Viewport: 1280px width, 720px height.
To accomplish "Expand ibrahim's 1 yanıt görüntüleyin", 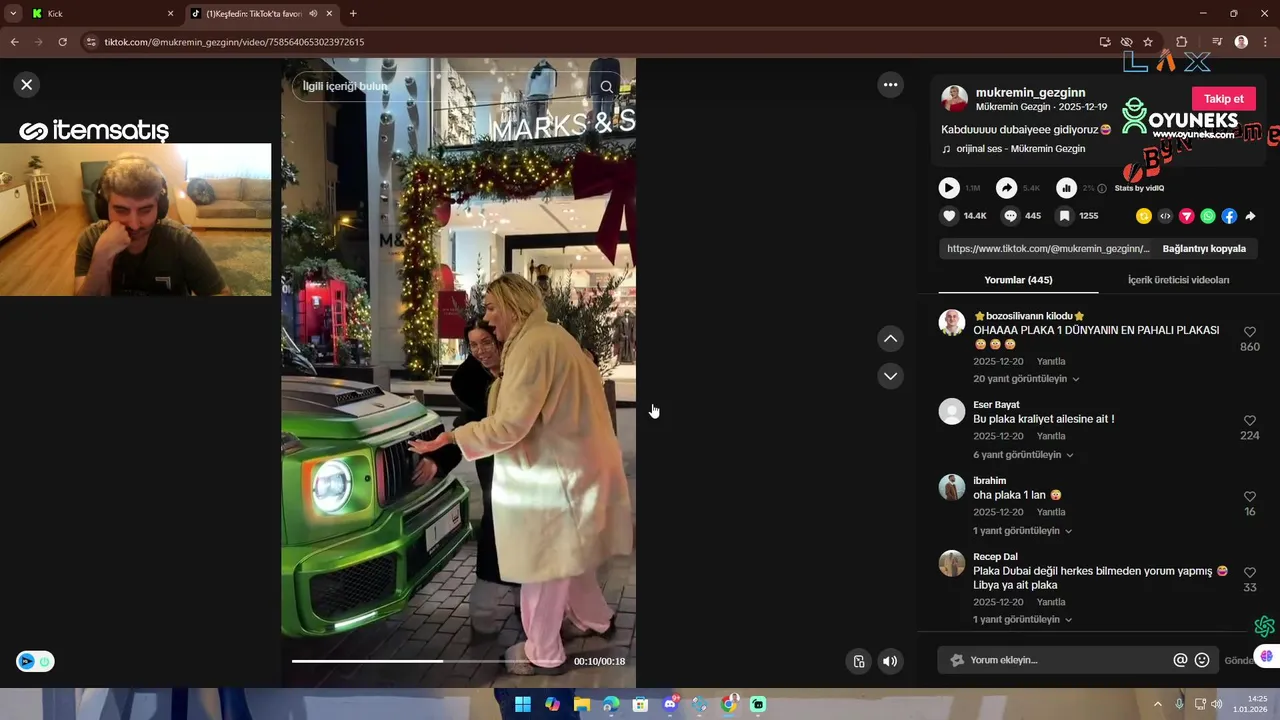I will pos(1023,531).
